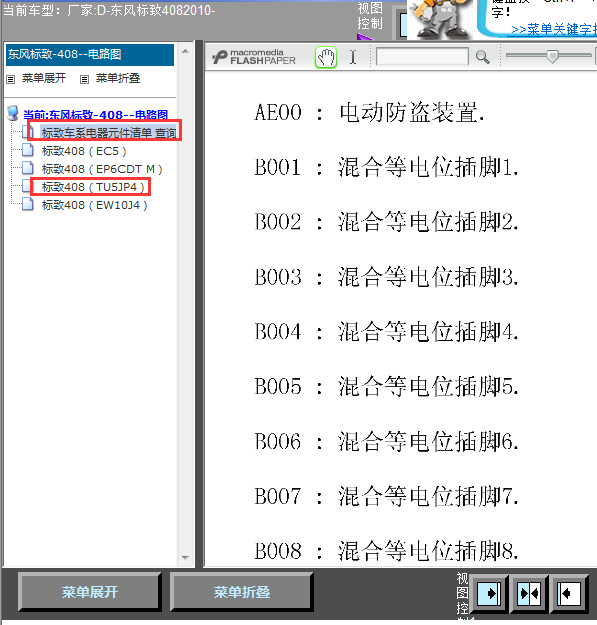The height and width of the screenshot is (625, 597).
Task: Click the B008 : 混合等电位插脚8 line
Action: click(387, 552)
